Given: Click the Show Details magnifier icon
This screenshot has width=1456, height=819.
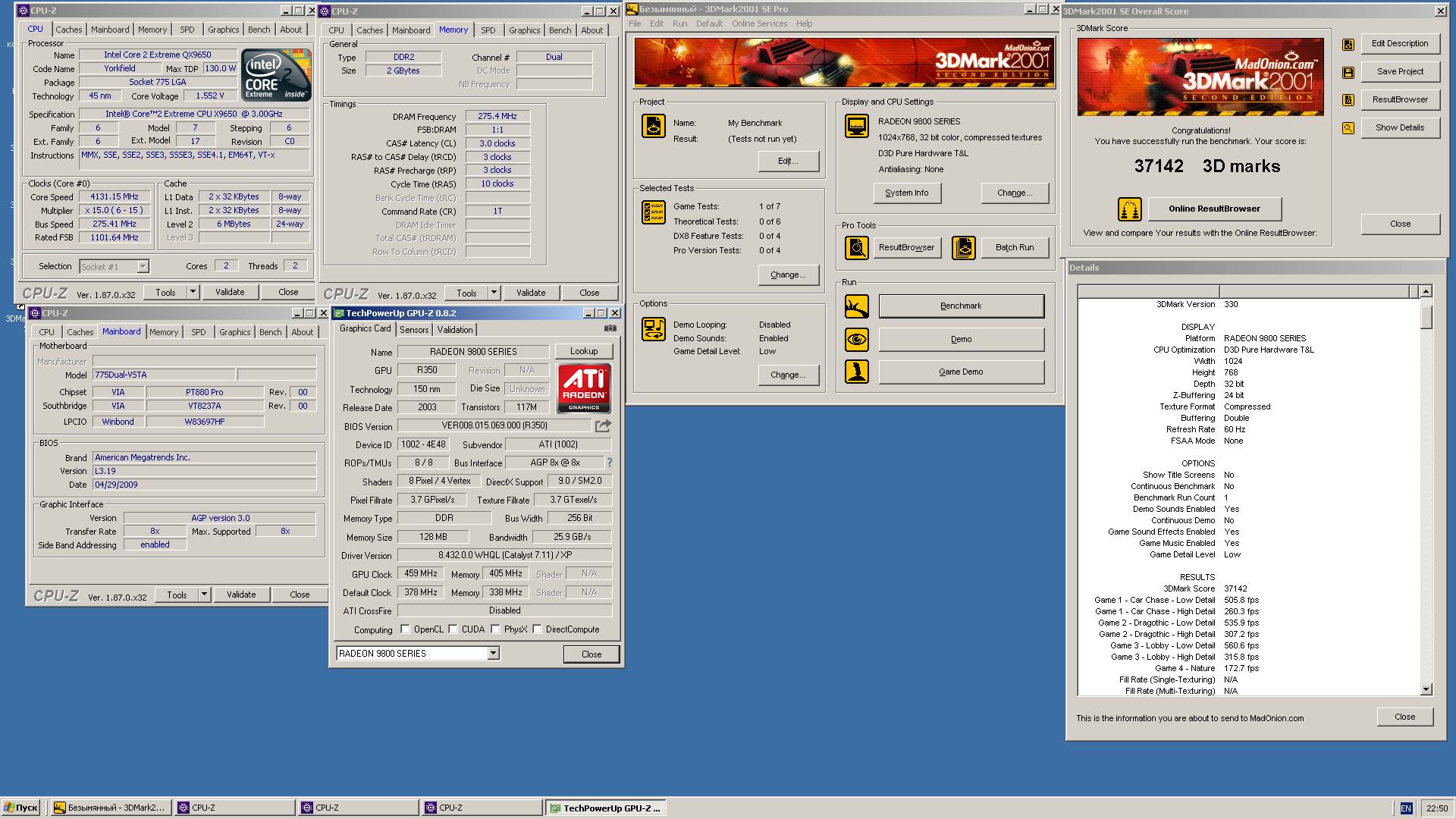Looking at the screenshot, I should (1348, 128).
